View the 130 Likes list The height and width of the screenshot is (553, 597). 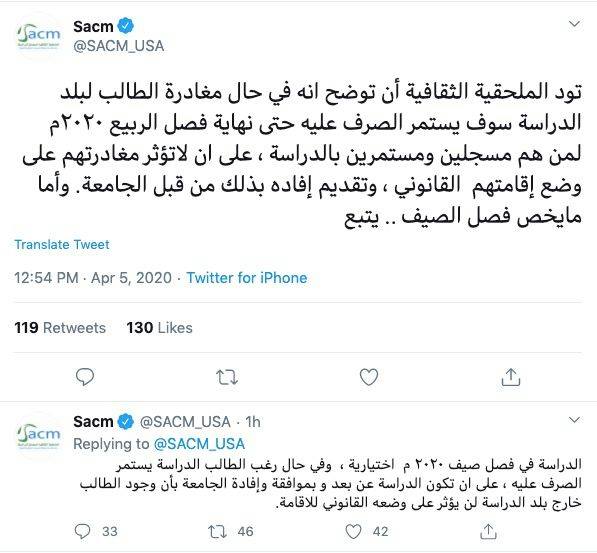[x=160, y=328]
